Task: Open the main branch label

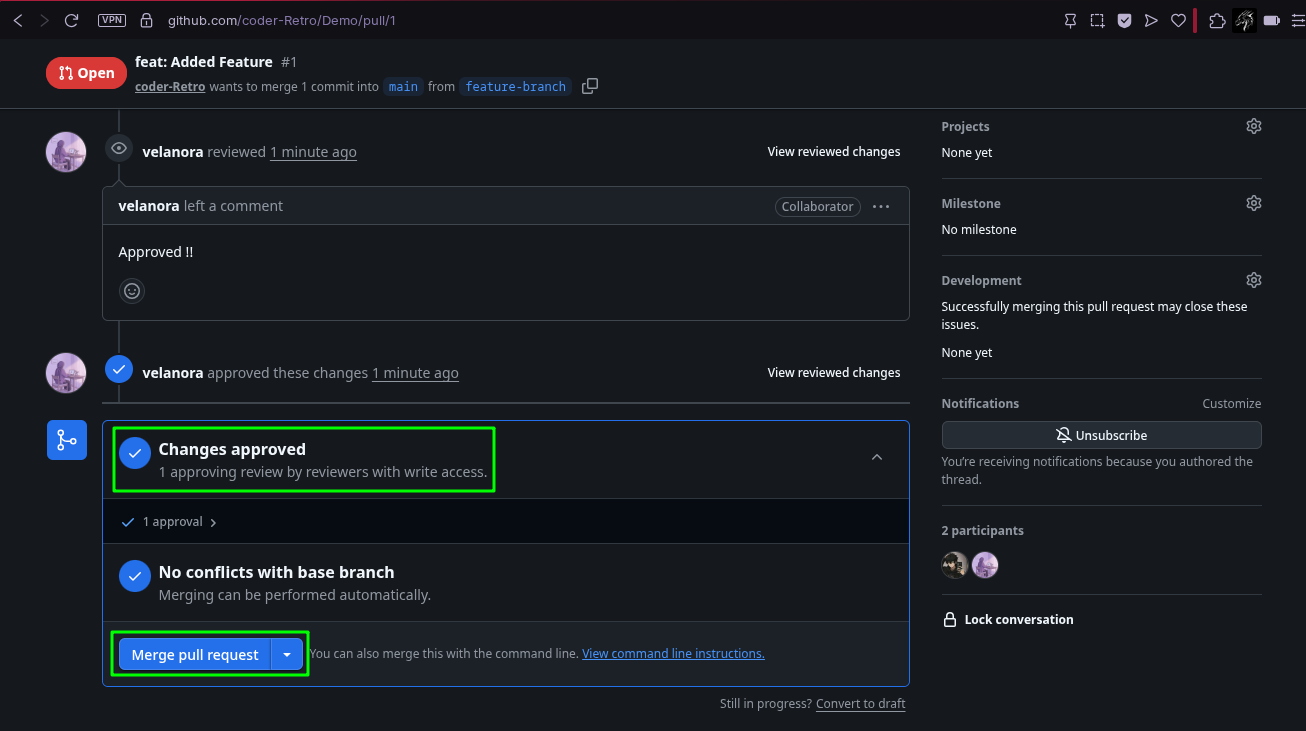Action: 403,86
